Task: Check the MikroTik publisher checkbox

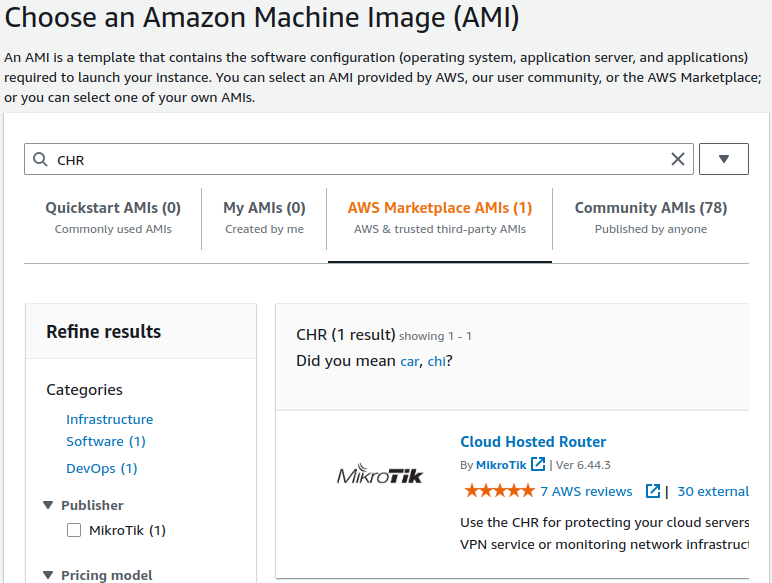Action: (74, 530)
